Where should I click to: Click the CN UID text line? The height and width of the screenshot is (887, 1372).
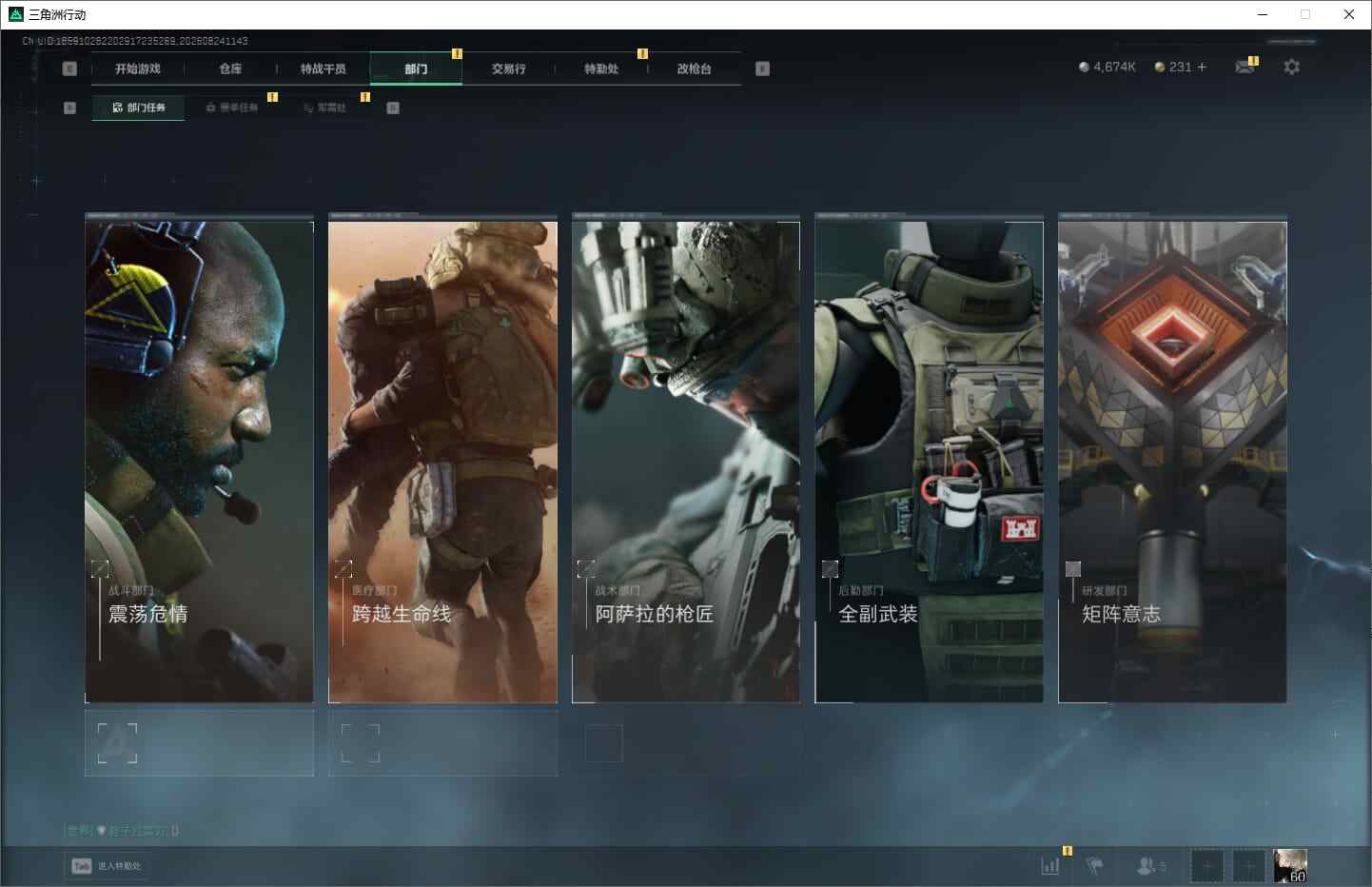[135, 41]
